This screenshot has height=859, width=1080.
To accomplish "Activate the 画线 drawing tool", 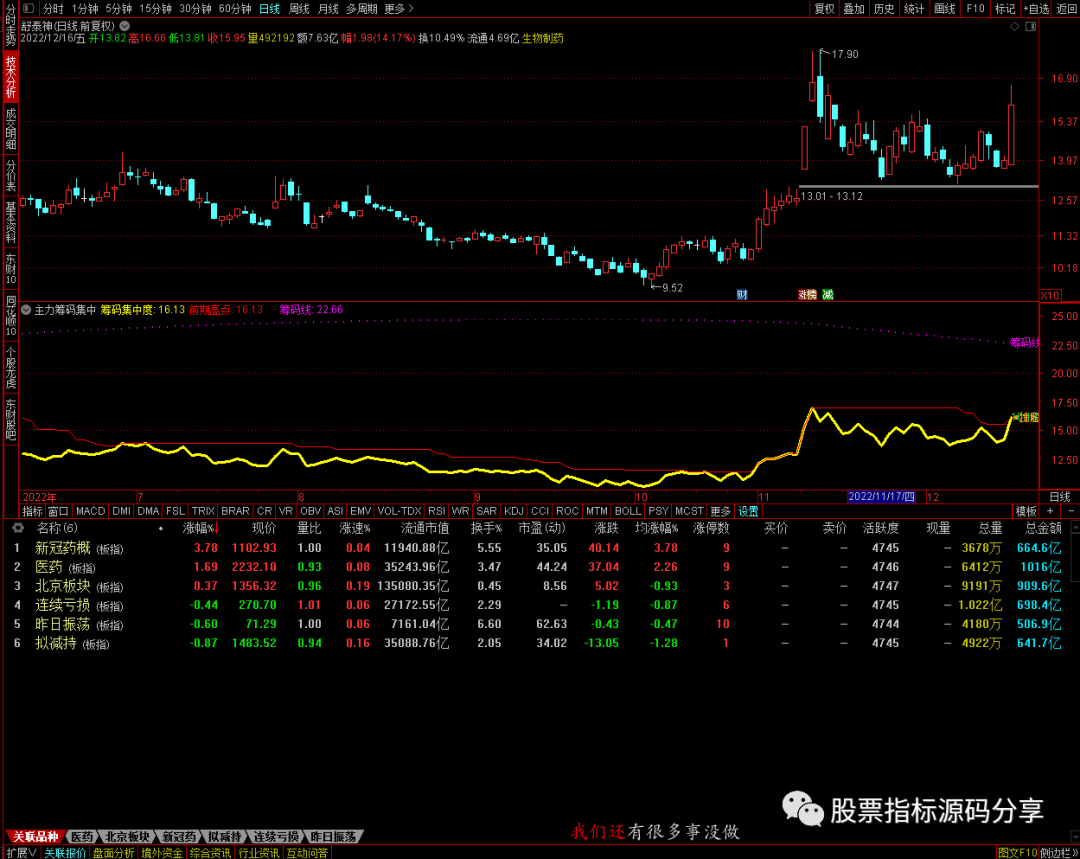I will pyautogui.click(x=944, y=8).
